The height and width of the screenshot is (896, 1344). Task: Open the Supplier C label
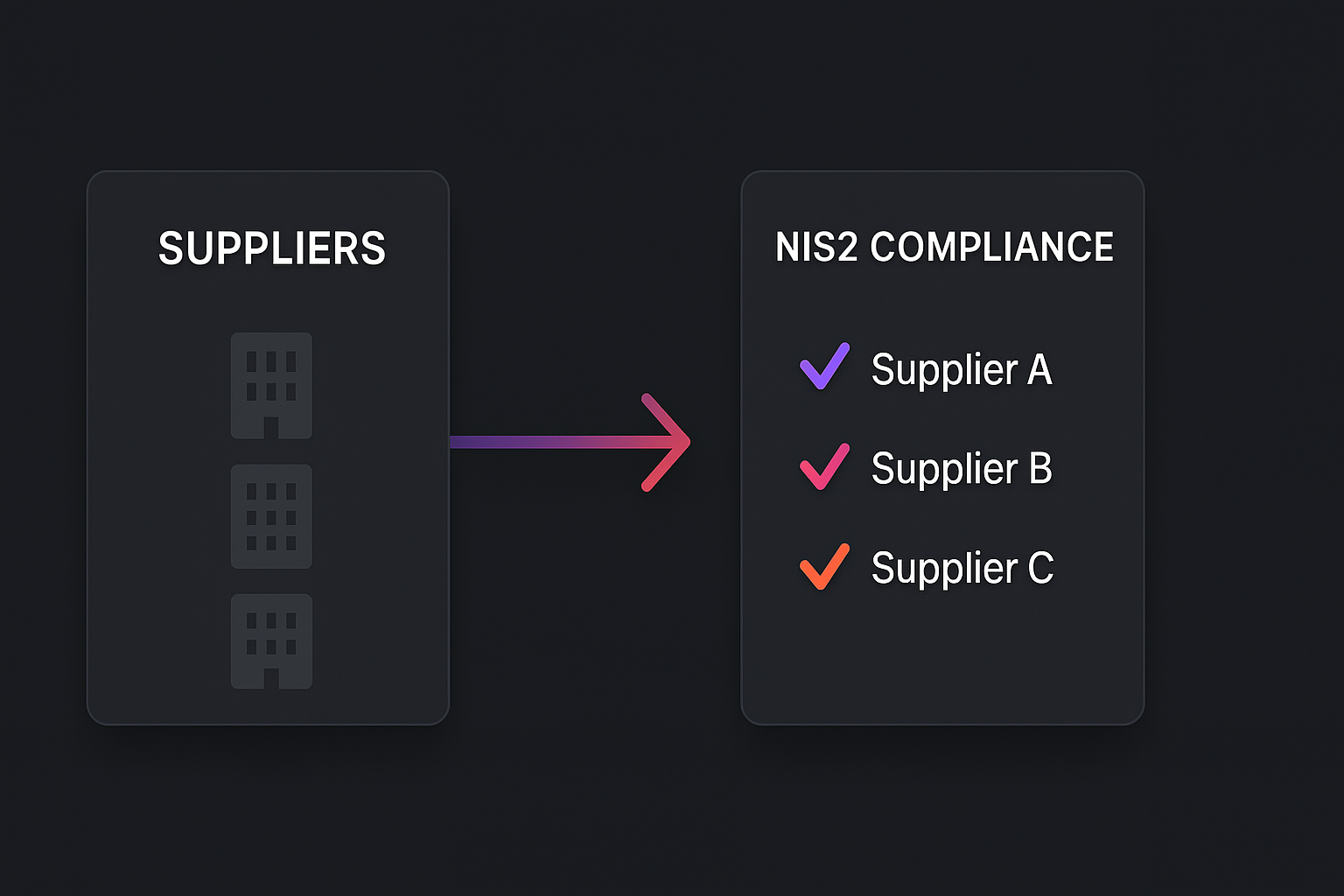tap(962, 569)
